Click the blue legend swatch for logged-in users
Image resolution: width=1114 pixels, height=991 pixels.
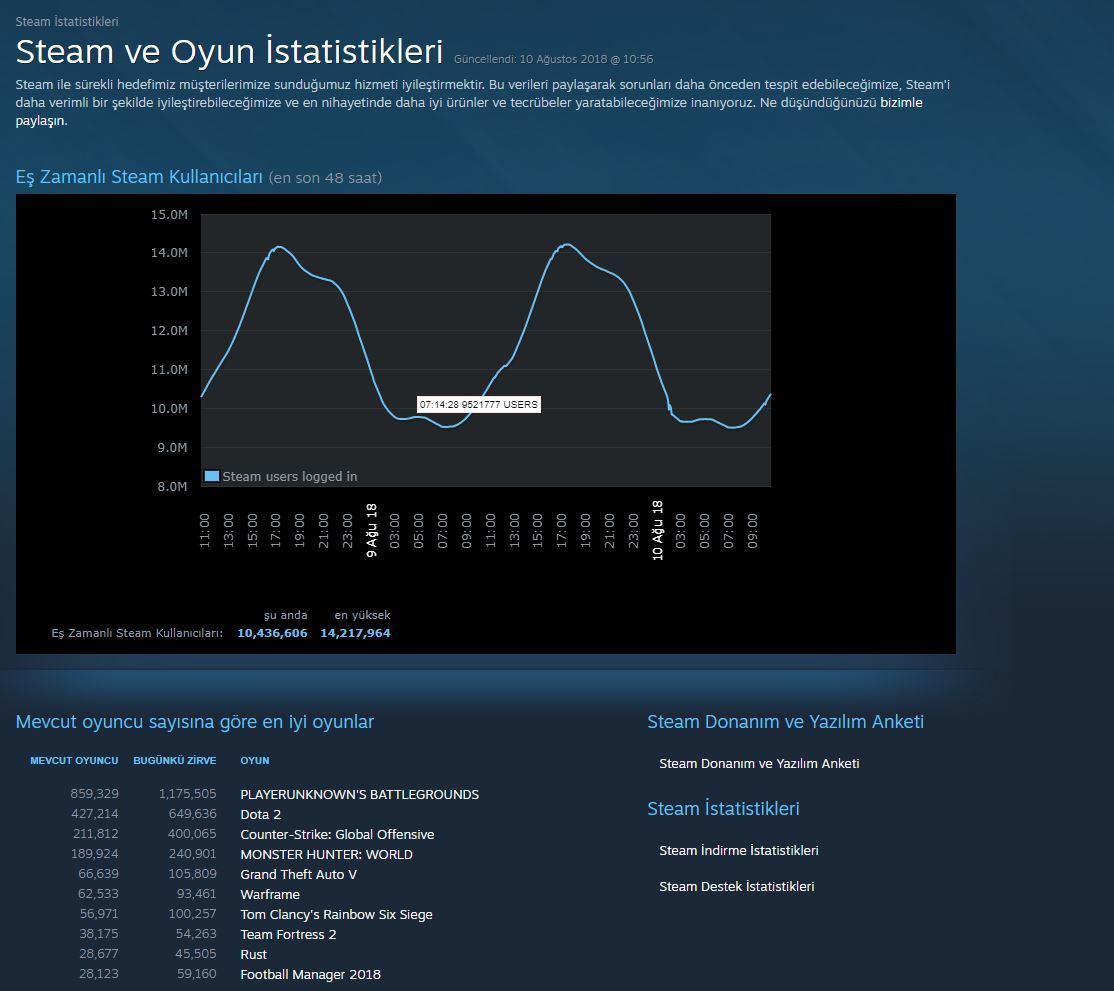point(212,476)
